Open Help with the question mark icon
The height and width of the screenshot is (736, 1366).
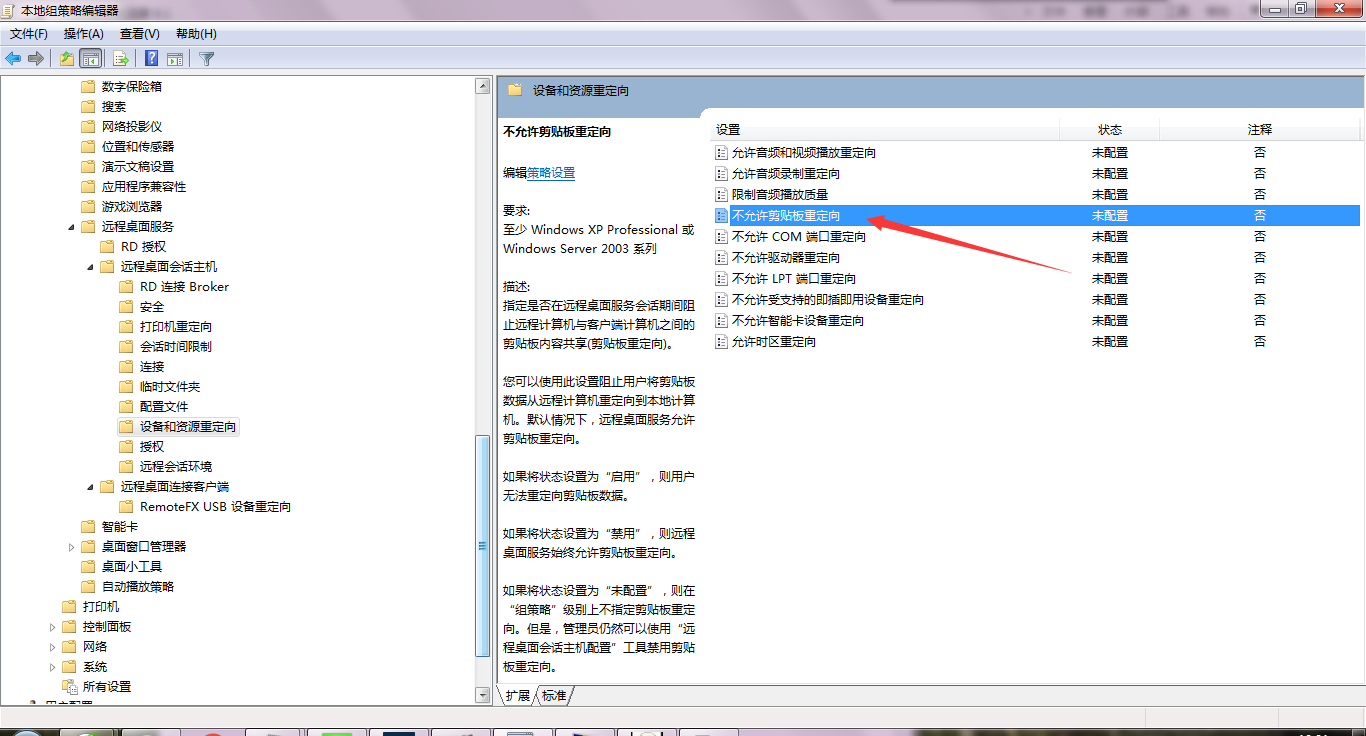tap(151, 58)
